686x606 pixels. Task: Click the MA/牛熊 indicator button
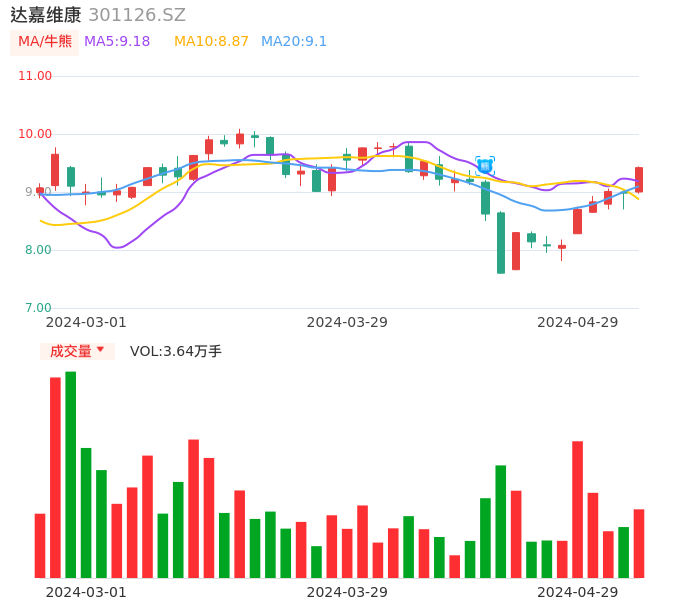point(45,42)
